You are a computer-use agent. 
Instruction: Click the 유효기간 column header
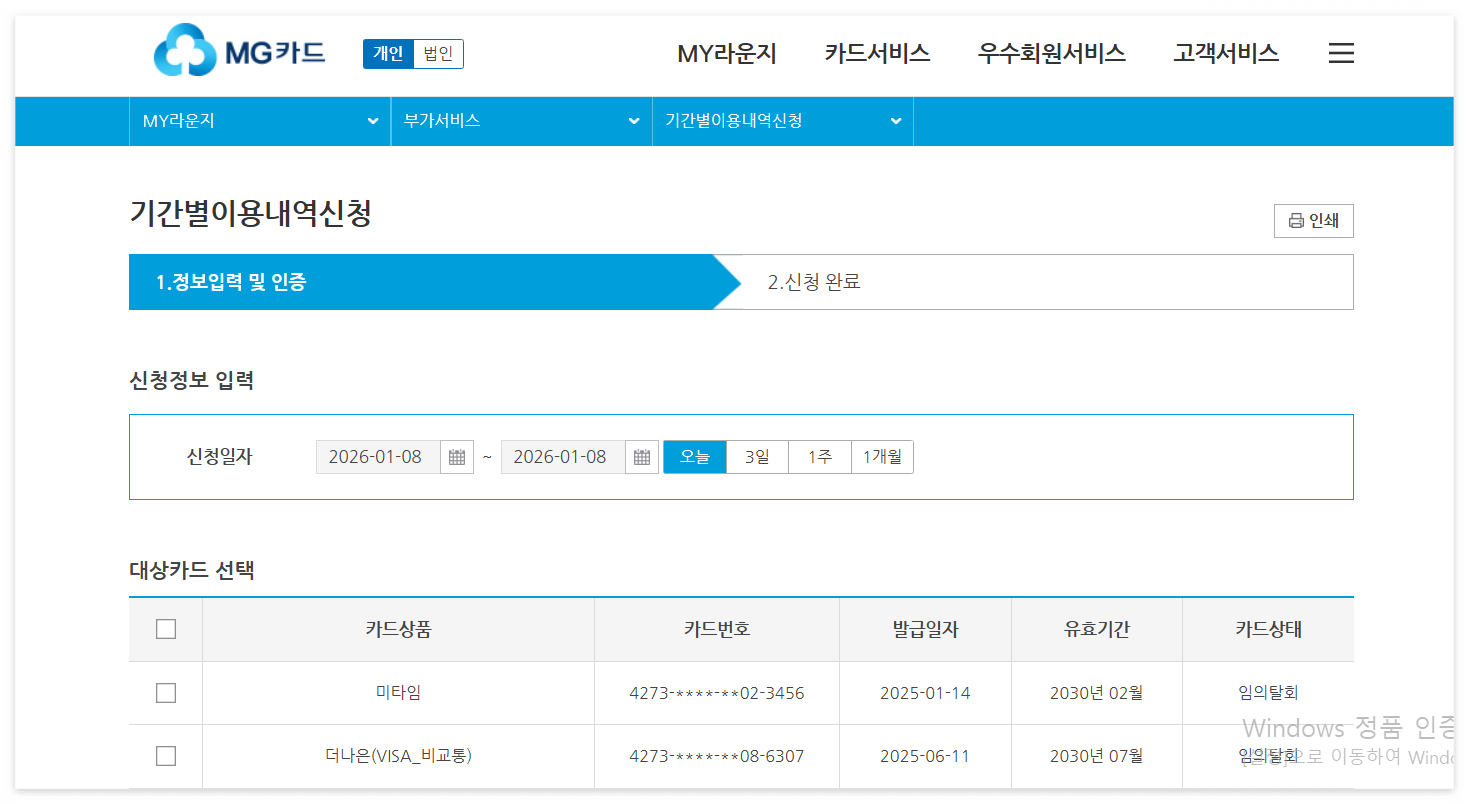tap(1096, 629)
